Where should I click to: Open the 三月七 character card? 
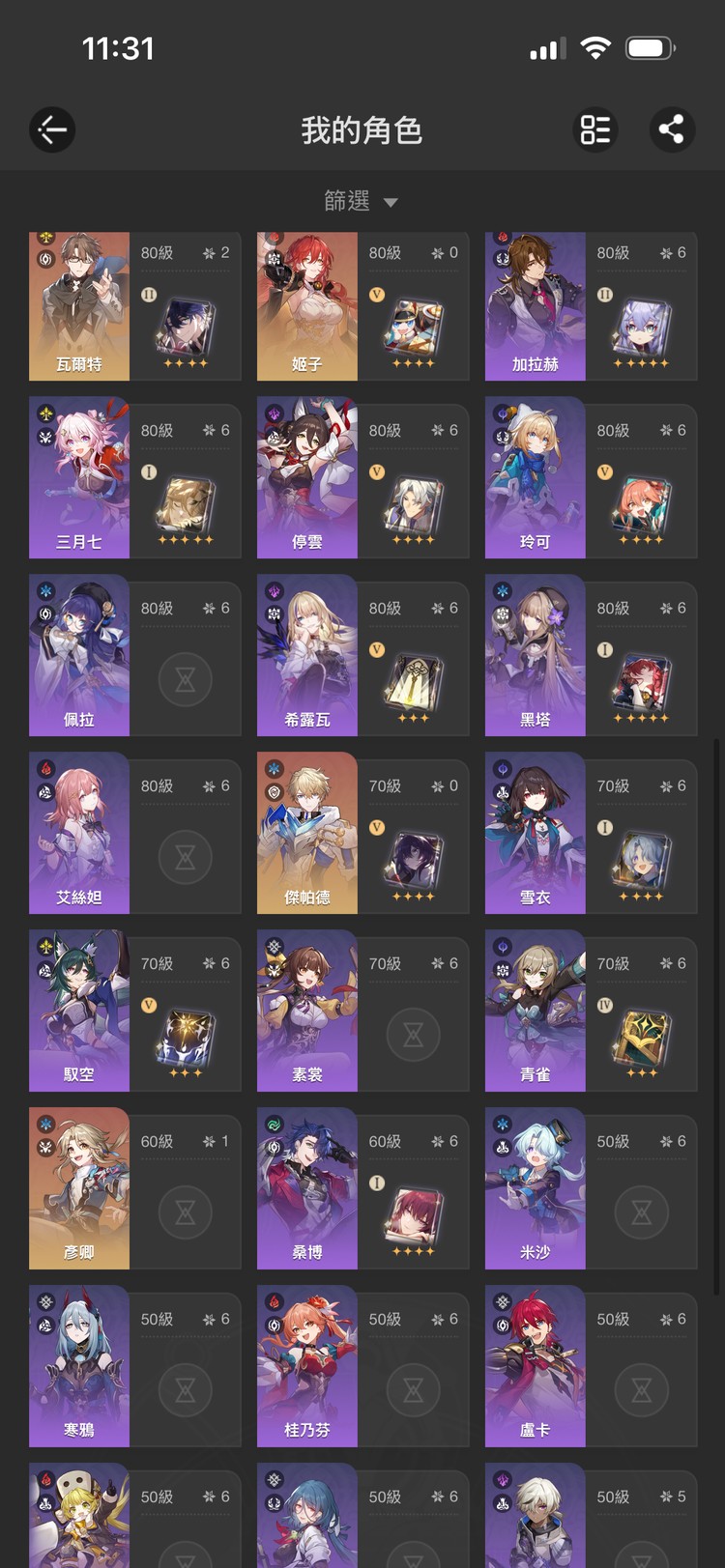[x=135, y=477]
